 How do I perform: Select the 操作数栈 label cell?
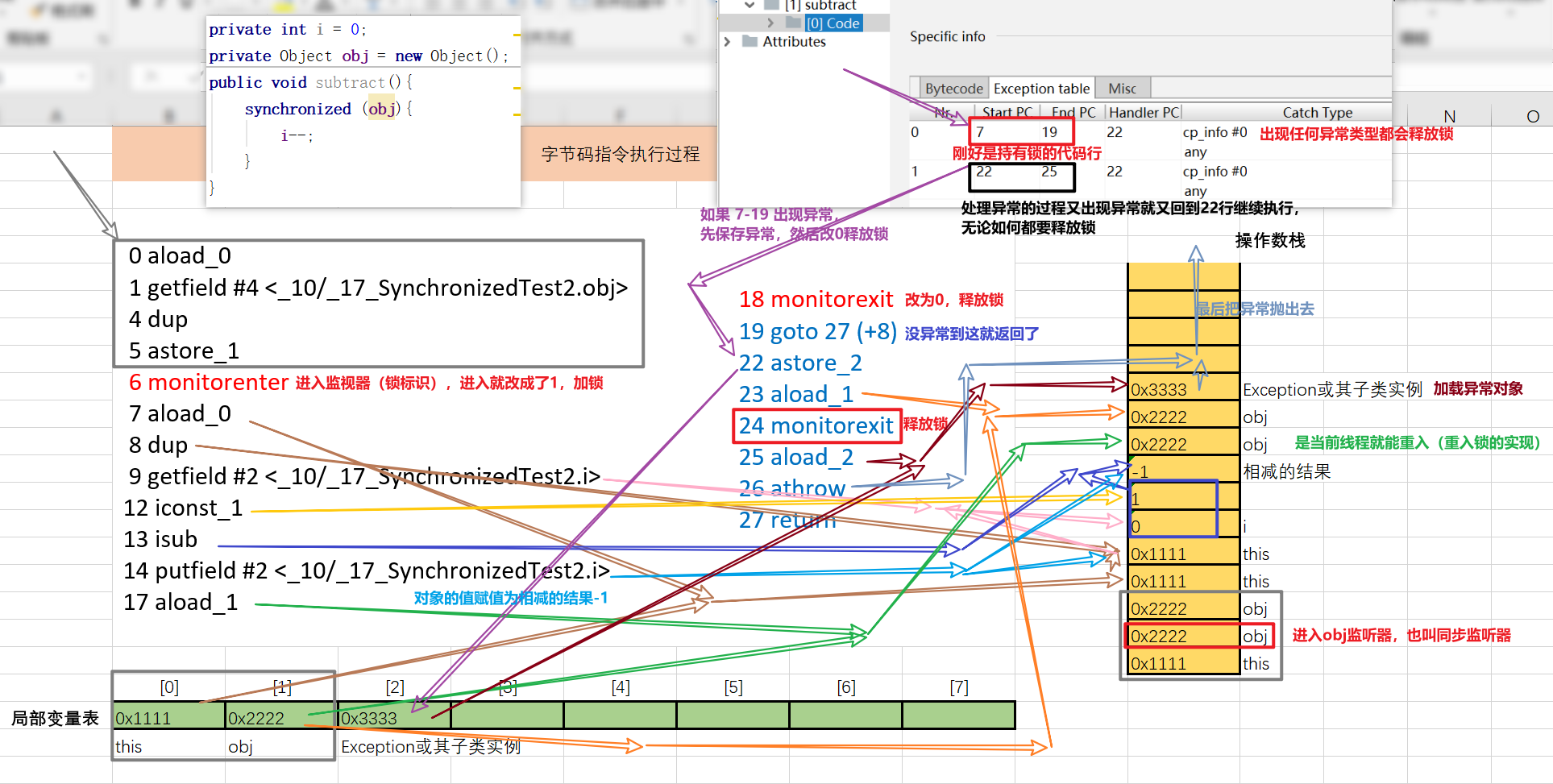(1270, 240)
